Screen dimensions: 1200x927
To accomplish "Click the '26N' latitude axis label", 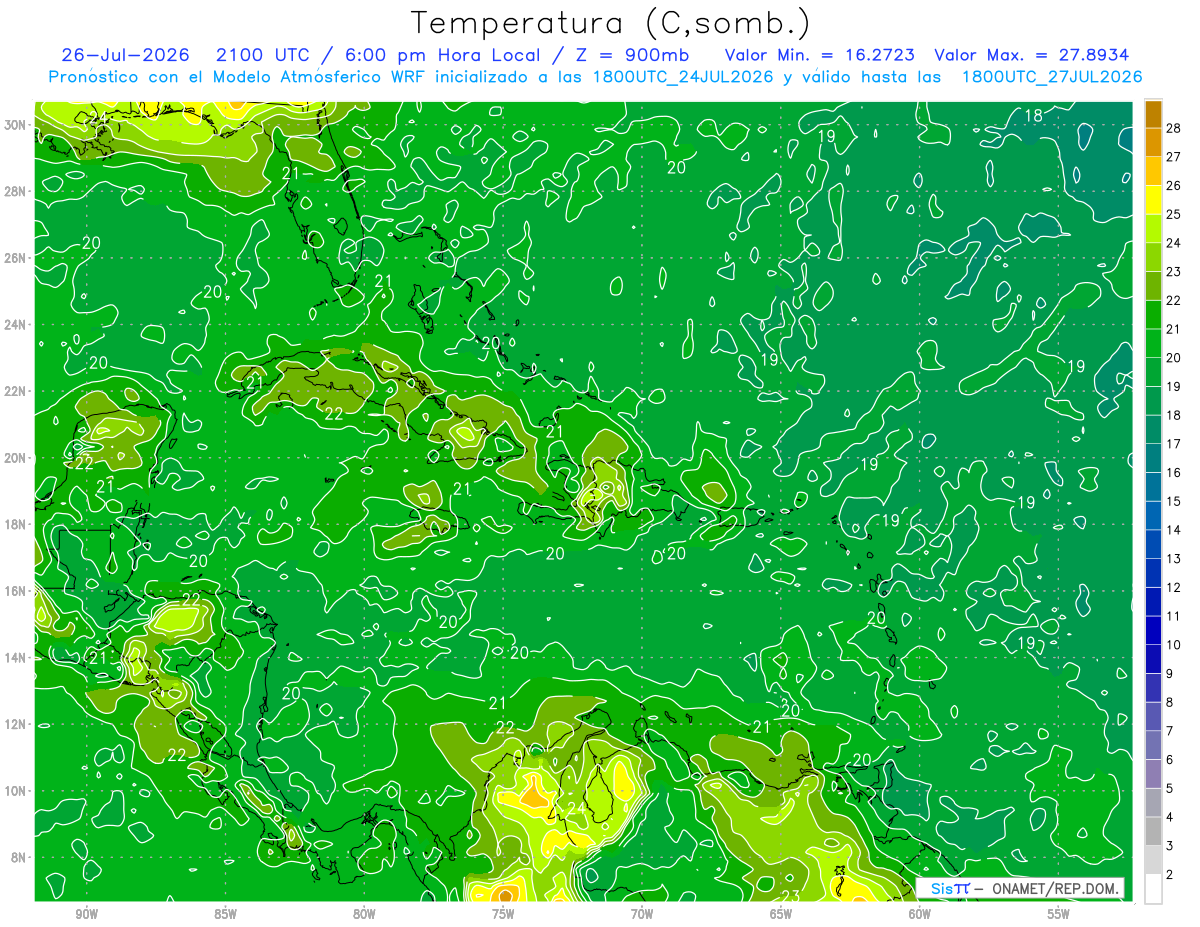I will point(16,258).
